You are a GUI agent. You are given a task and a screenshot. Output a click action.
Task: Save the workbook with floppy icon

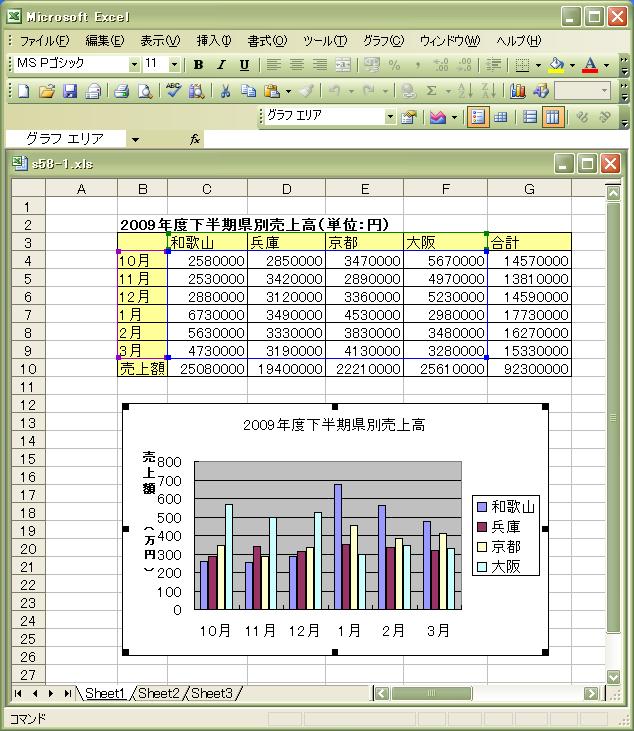pyautogui.click(x=70, y=91)
